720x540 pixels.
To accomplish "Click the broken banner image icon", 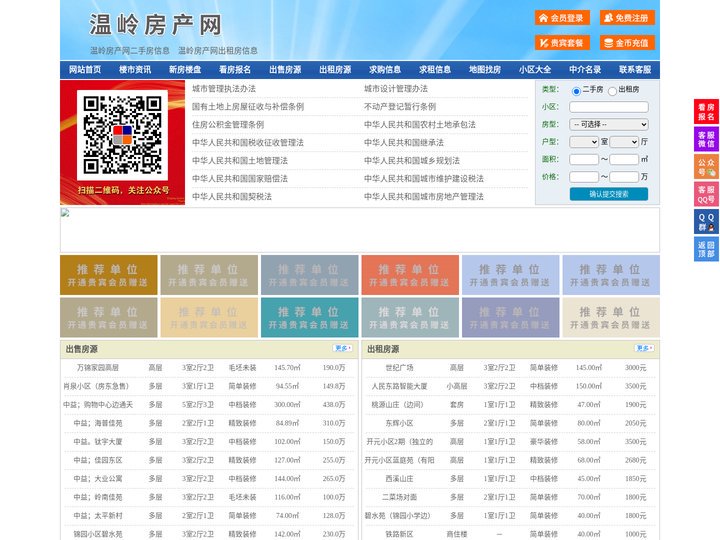I will click(65, 212).
